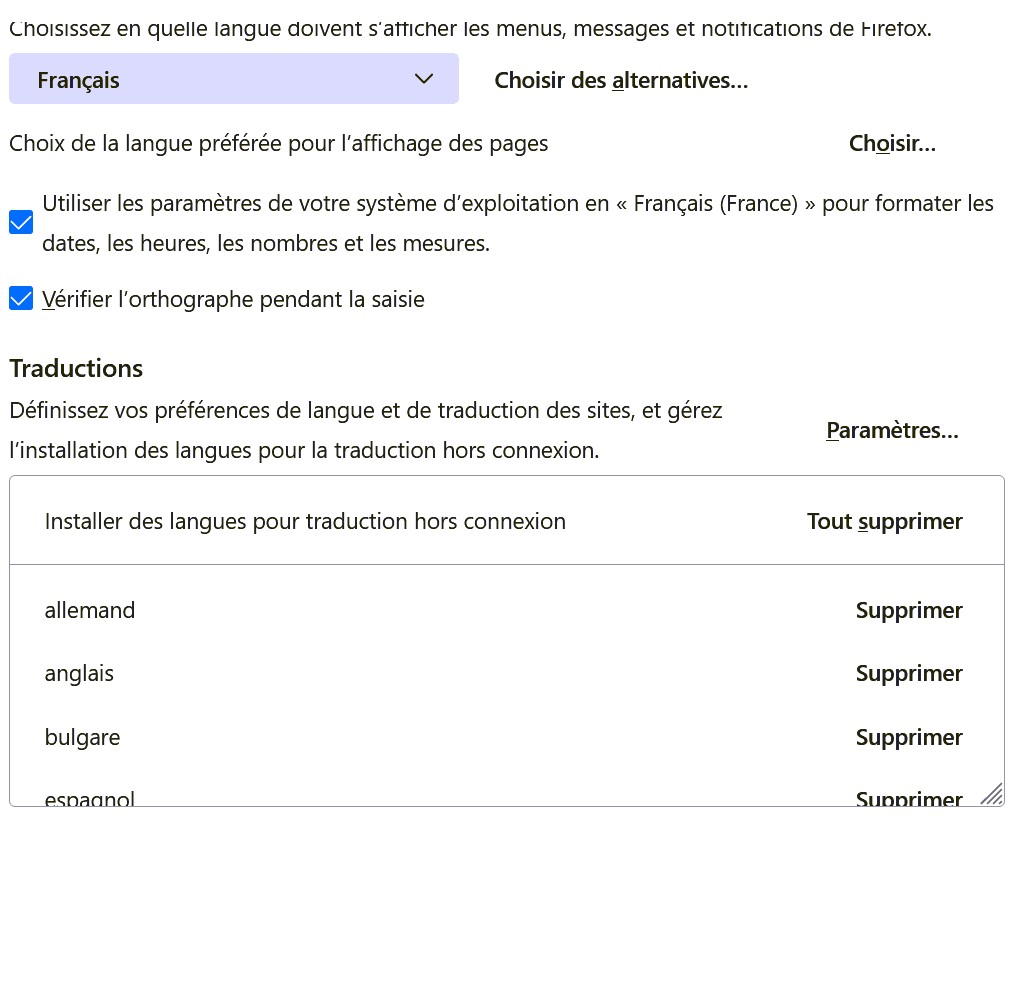Image resolution: width=1024 pixels, height=984 pixels.
Task: Toggle Vérifier l'orthographe pendant la saisie checkbox
Action: click(x=21, y=299)
